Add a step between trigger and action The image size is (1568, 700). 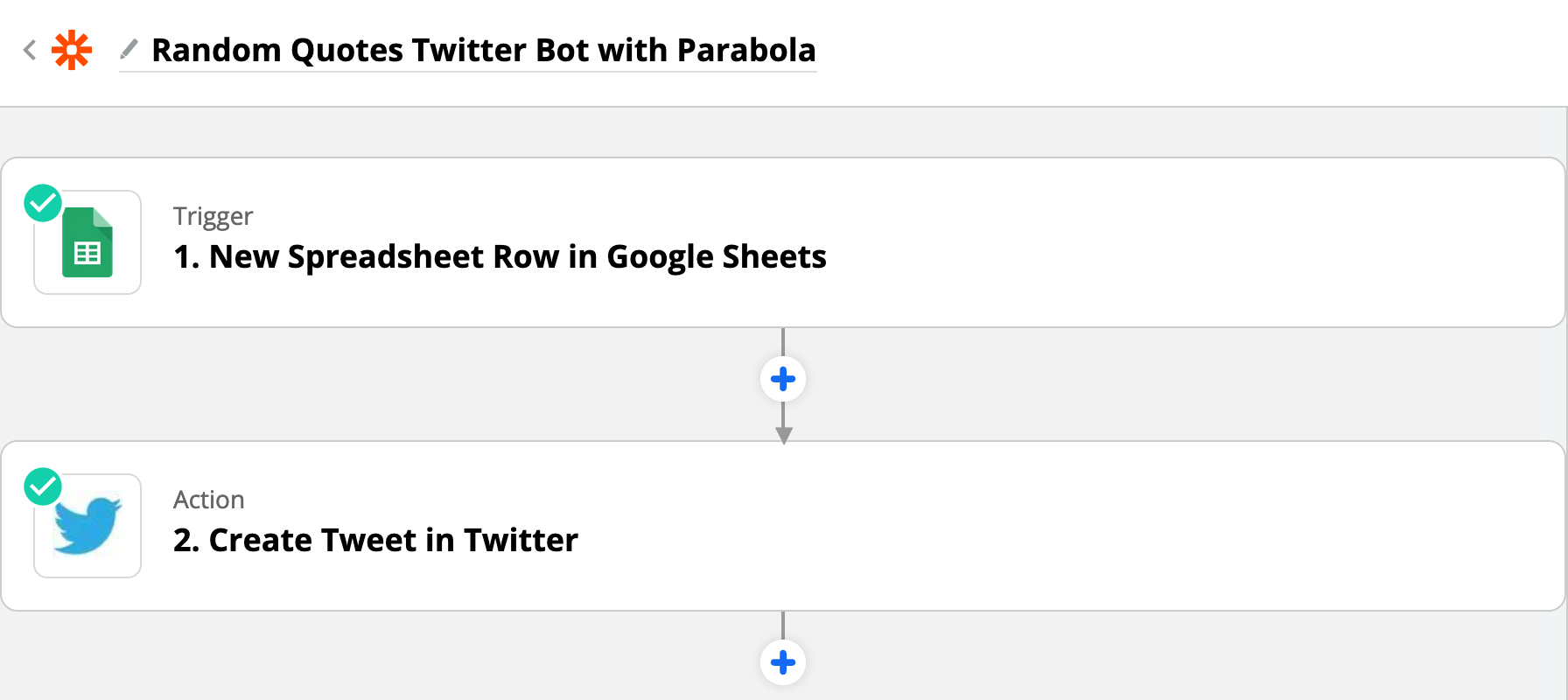point(783,379)
